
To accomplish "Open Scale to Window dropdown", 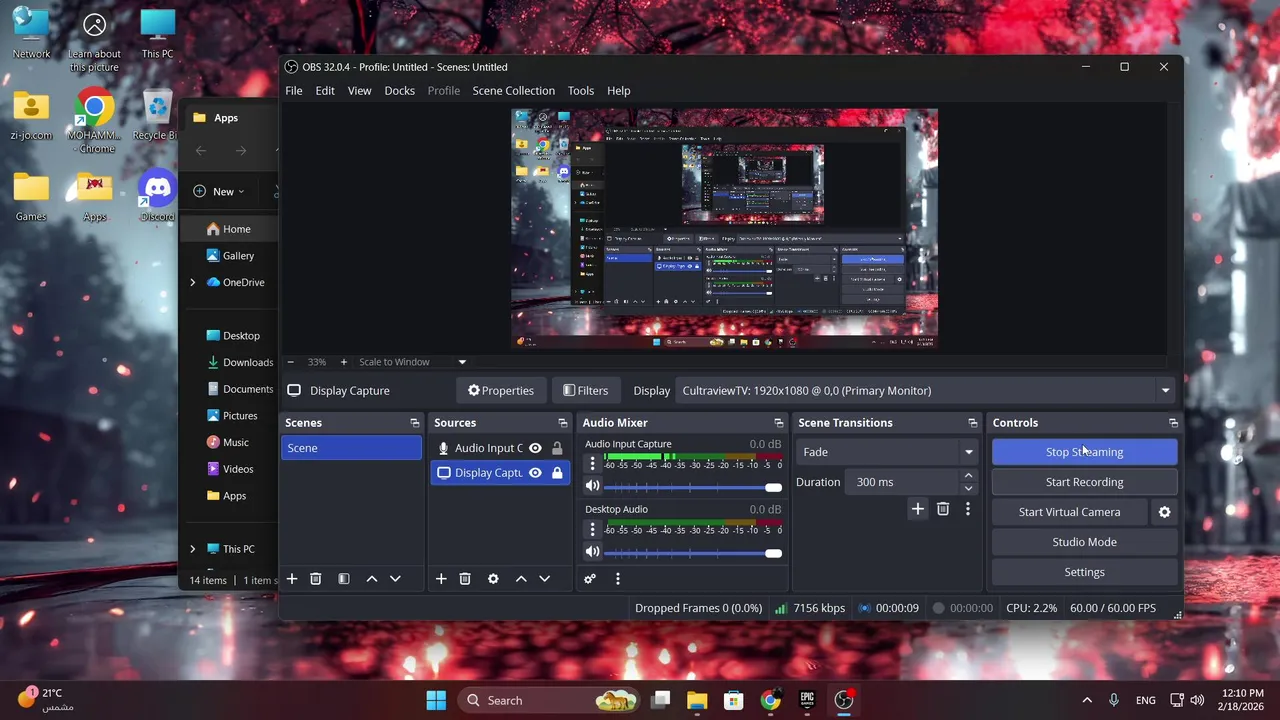I will point(412,362).
